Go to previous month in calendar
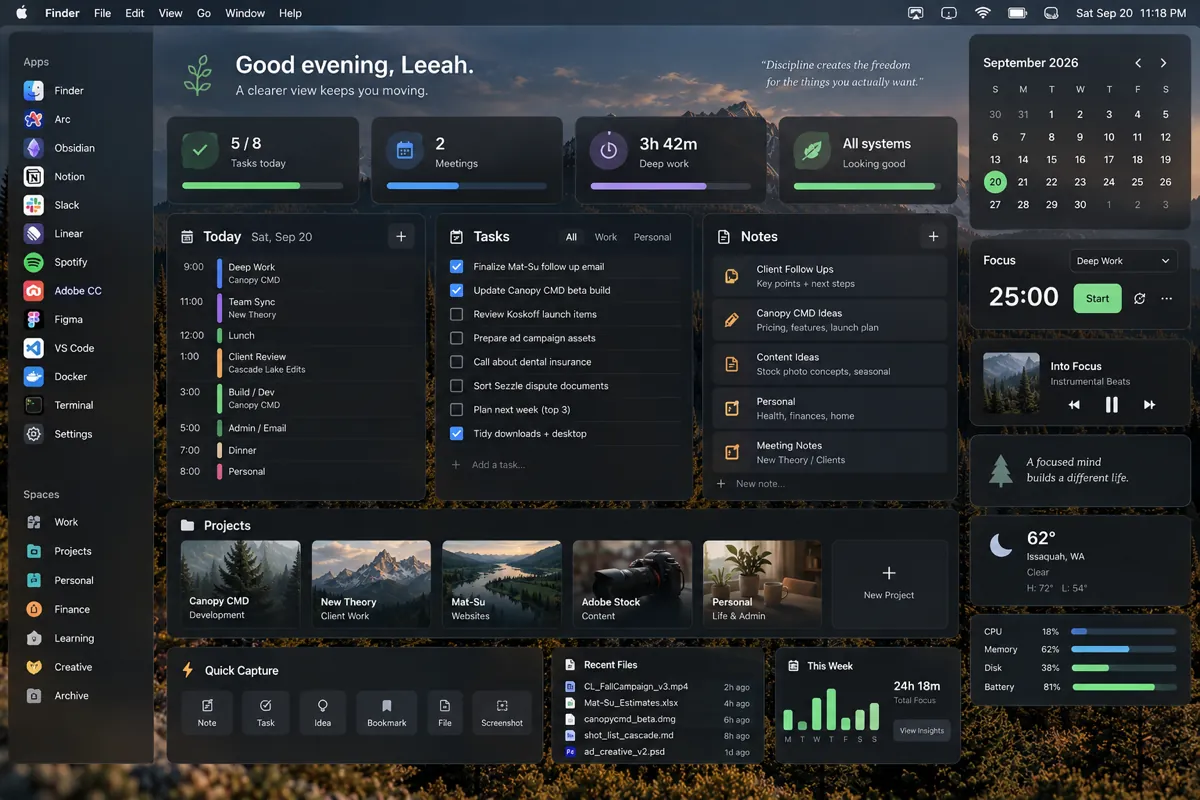1200x800 pixels. pos(1138,63)
